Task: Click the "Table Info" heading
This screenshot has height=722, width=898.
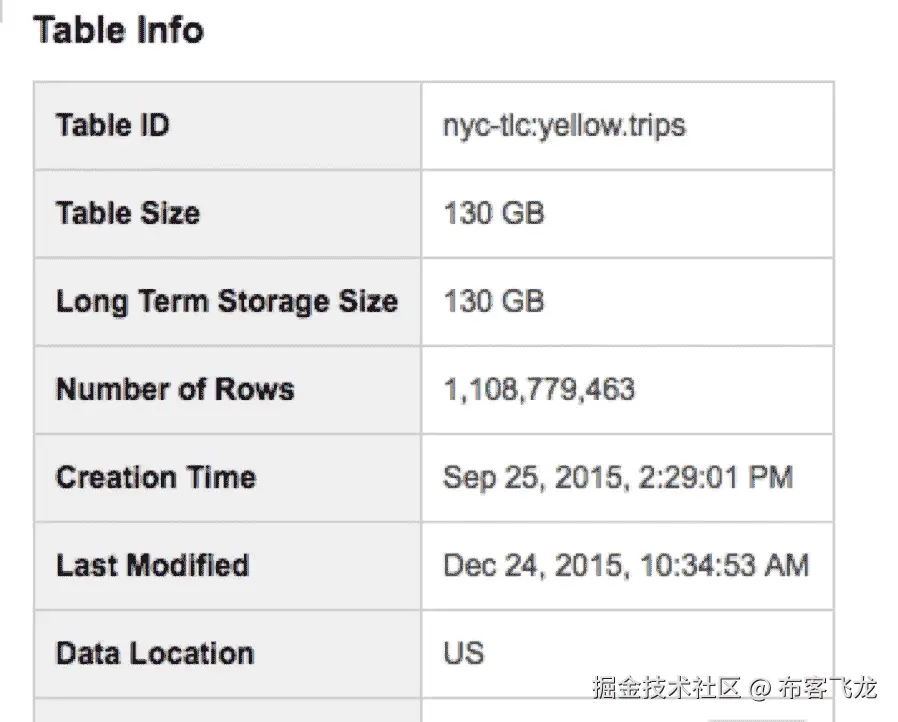Action: 118,30
